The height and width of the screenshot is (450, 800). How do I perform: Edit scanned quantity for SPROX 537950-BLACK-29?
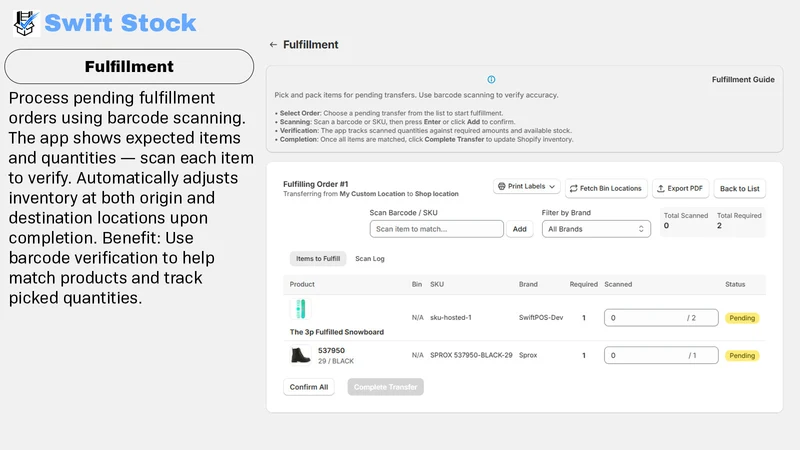point(661,355)
